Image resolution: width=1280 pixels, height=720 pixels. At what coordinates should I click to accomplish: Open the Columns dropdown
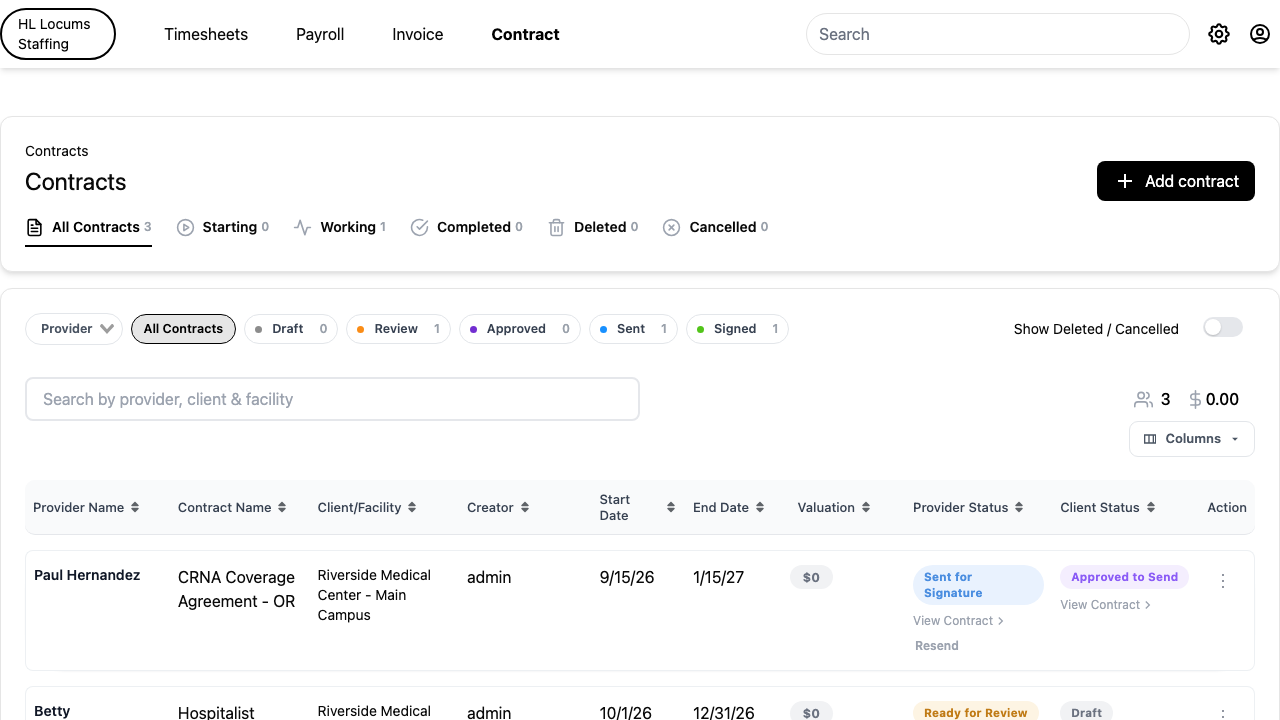coord(1192,439)
